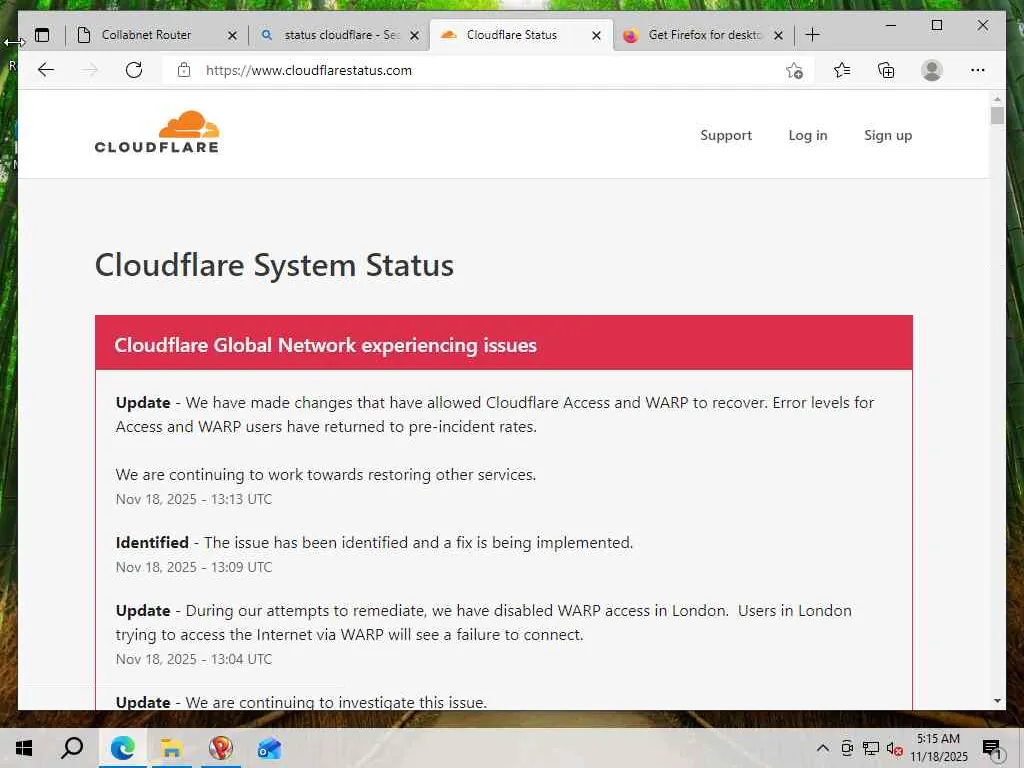Click the scrollbar down arrow
1024x768 pixels.
(x=997, y=701)
